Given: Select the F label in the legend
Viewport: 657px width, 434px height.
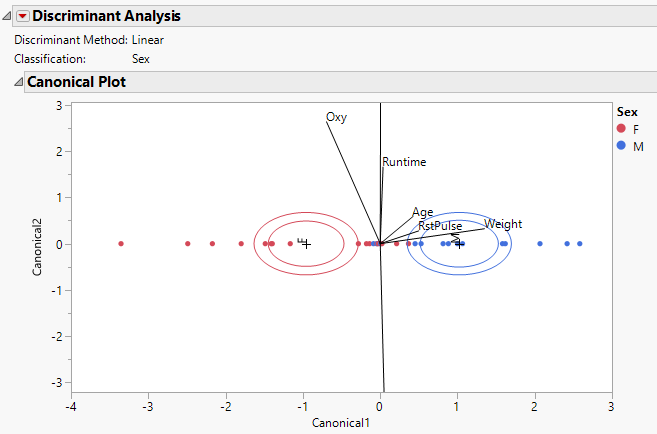Looking at the screenshot, I should pos(637,129).
